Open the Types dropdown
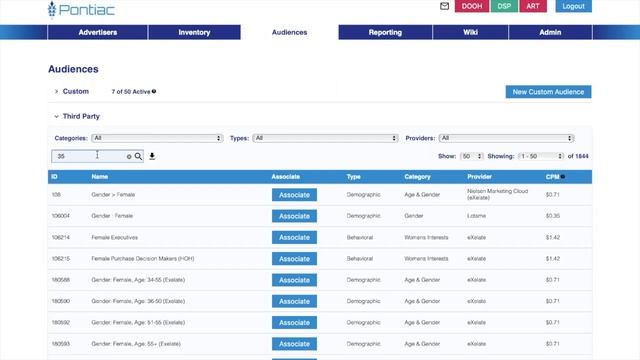 [x=325, y=138]
